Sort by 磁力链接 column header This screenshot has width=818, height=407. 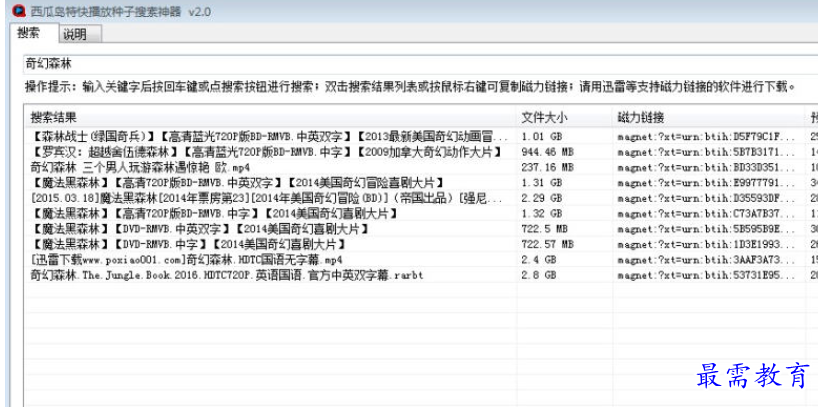click(708, 118)
